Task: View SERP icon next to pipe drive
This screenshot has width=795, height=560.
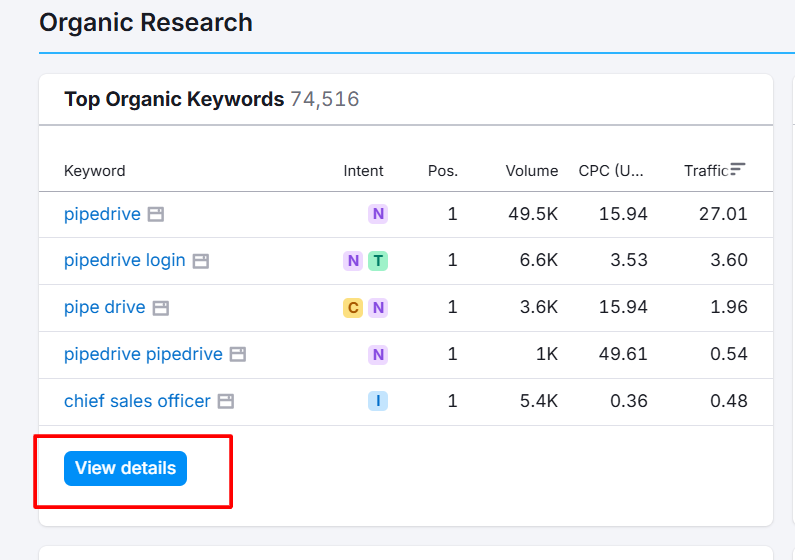Action: pos(161,308)
